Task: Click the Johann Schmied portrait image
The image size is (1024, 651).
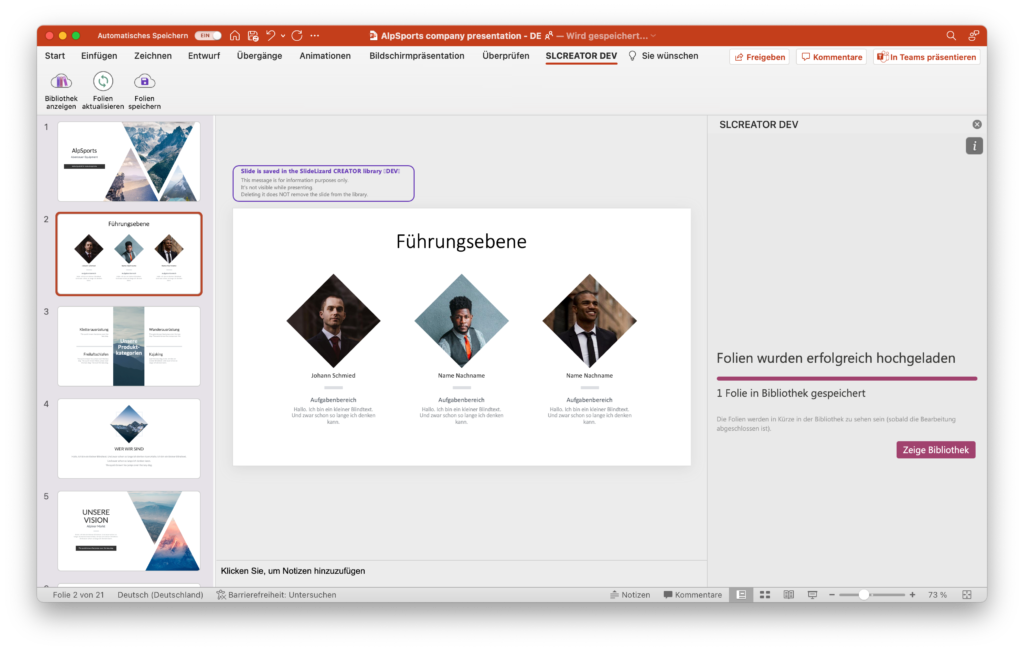Action: pos(333,321)
